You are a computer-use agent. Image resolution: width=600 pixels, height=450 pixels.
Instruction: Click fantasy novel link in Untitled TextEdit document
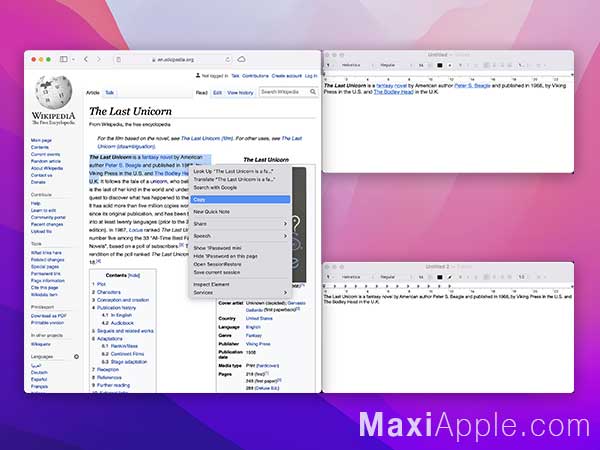(x=391, y=86)
